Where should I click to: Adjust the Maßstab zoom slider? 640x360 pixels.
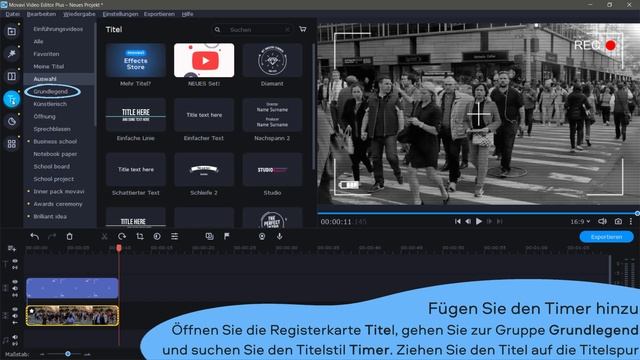click(x=68, y=354)
